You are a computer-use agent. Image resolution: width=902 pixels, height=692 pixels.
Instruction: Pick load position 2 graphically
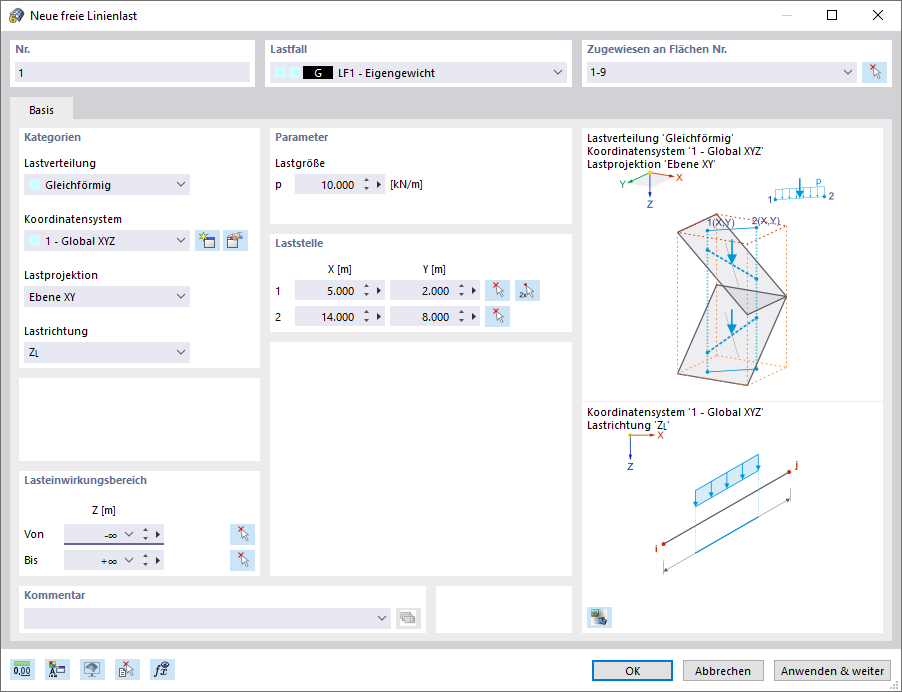click(x=497, y=316)
